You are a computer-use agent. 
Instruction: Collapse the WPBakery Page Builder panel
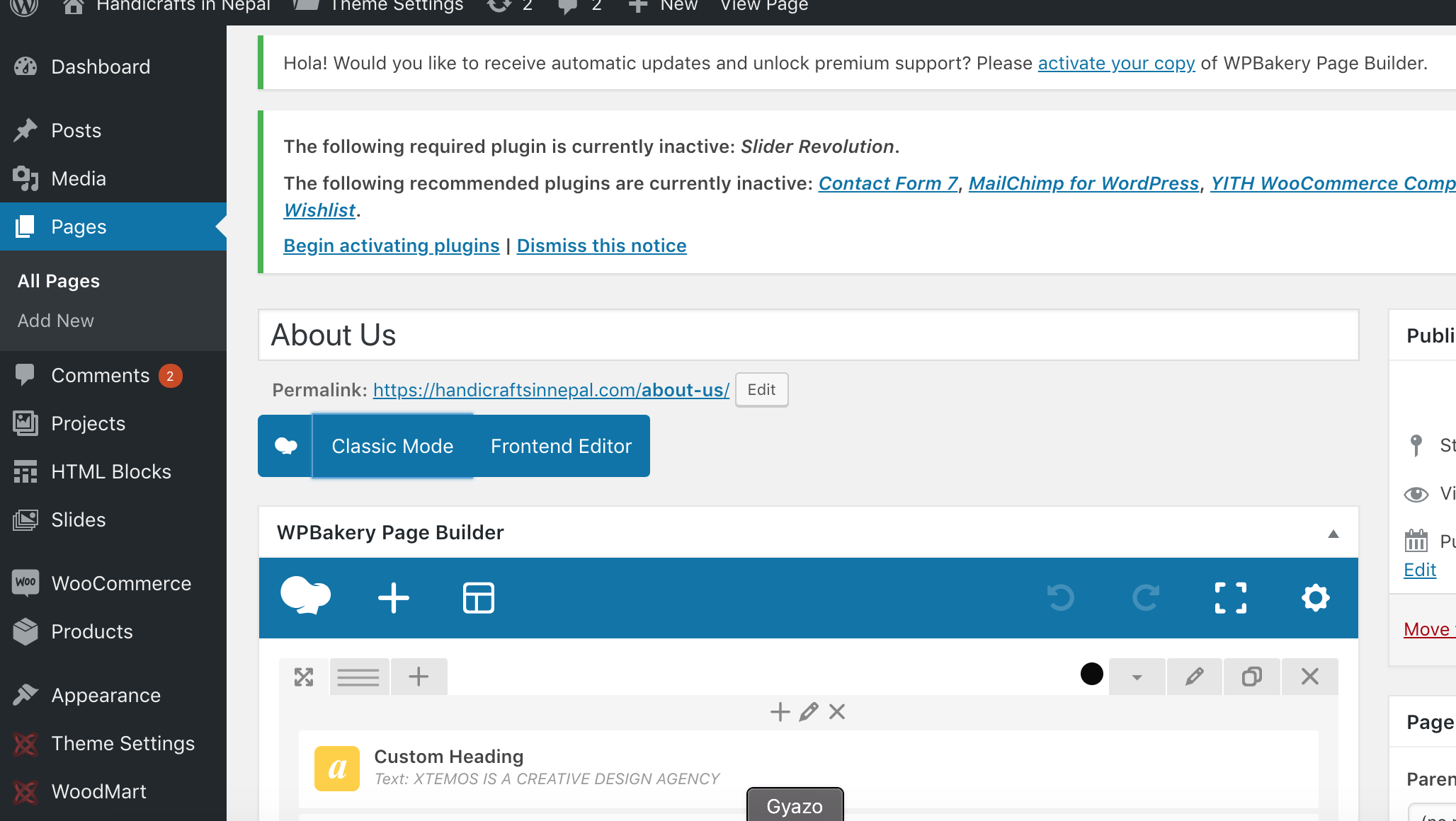[x=1333, y=534]
